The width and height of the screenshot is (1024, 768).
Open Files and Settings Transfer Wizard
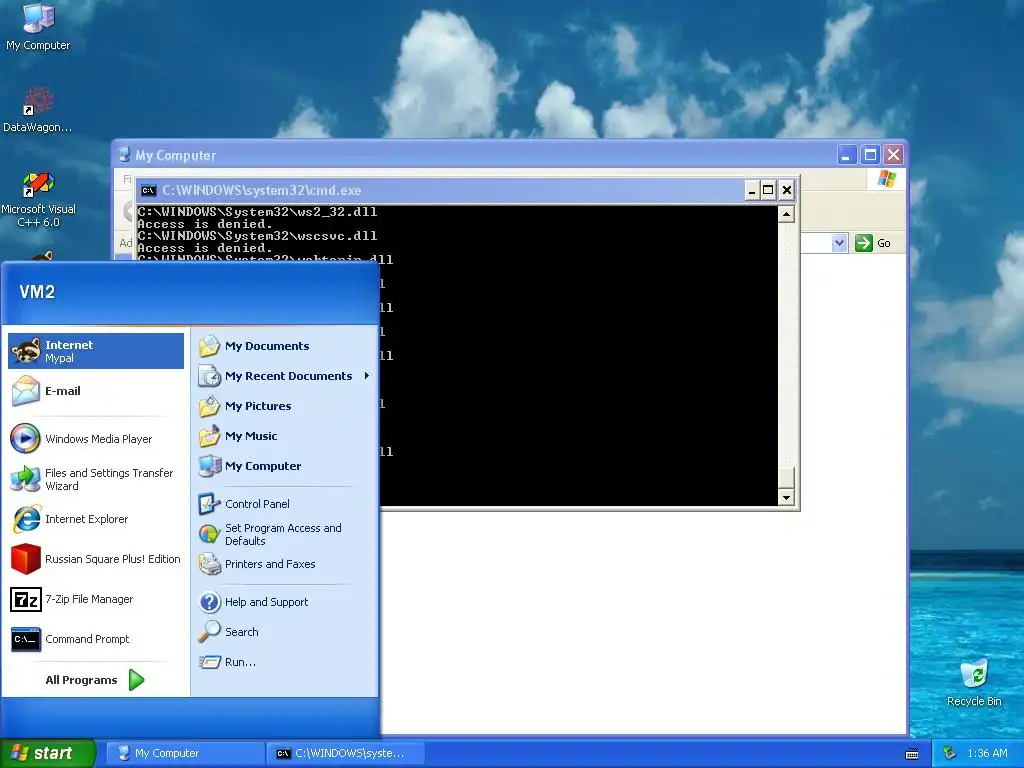pos(96,479)
